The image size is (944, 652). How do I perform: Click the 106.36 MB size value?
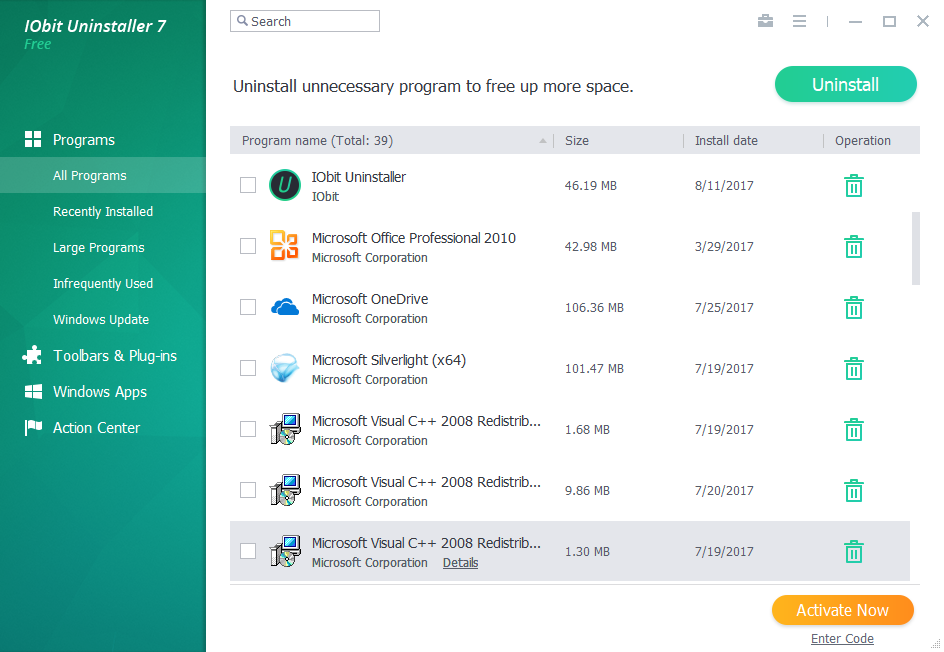tap(594, 308)
